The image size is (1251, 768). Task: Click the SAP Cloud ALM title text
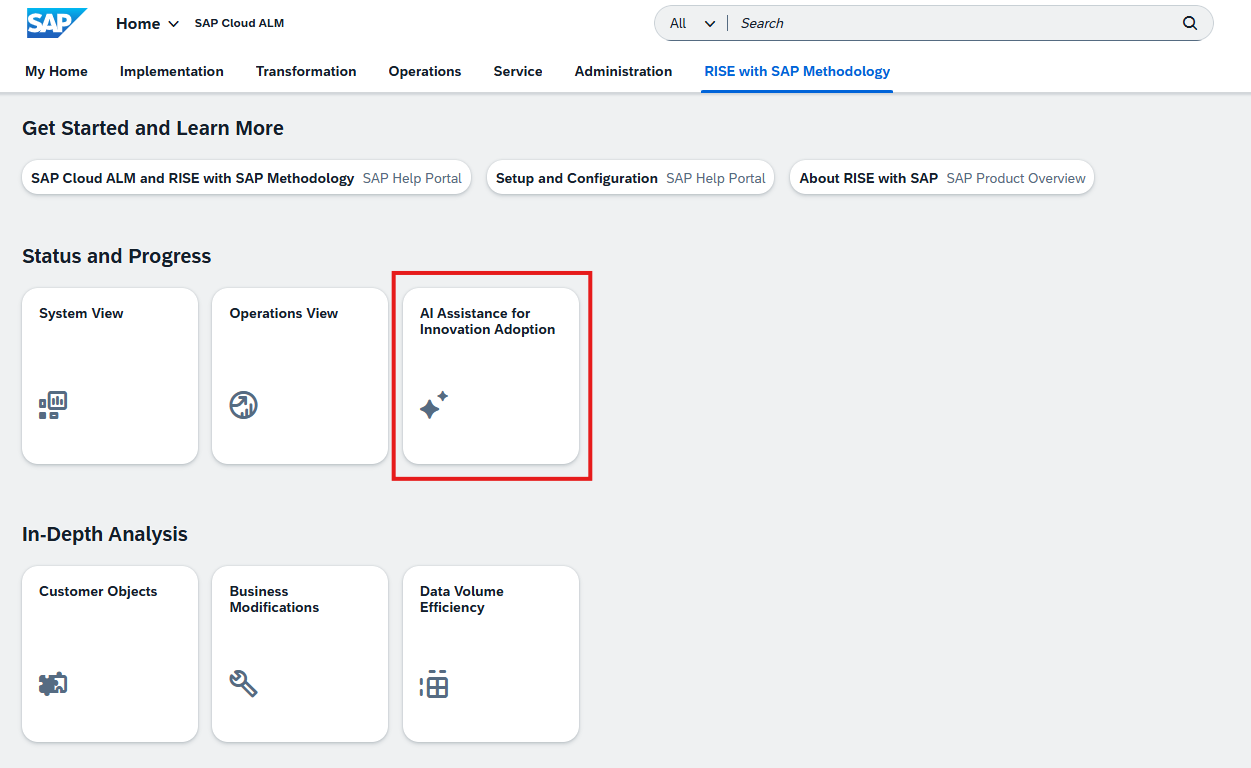pyautogui.click(x=239, y=23)
